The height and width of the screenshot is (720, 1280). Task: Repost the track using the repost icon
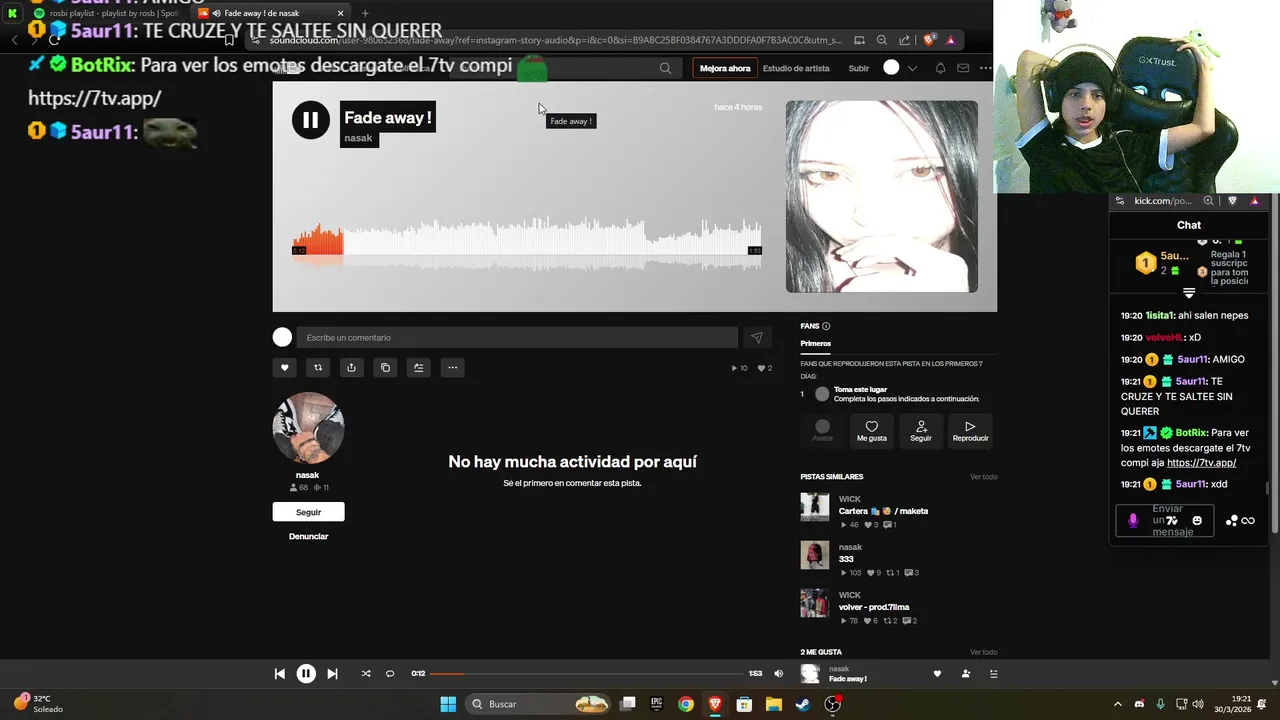318,368
